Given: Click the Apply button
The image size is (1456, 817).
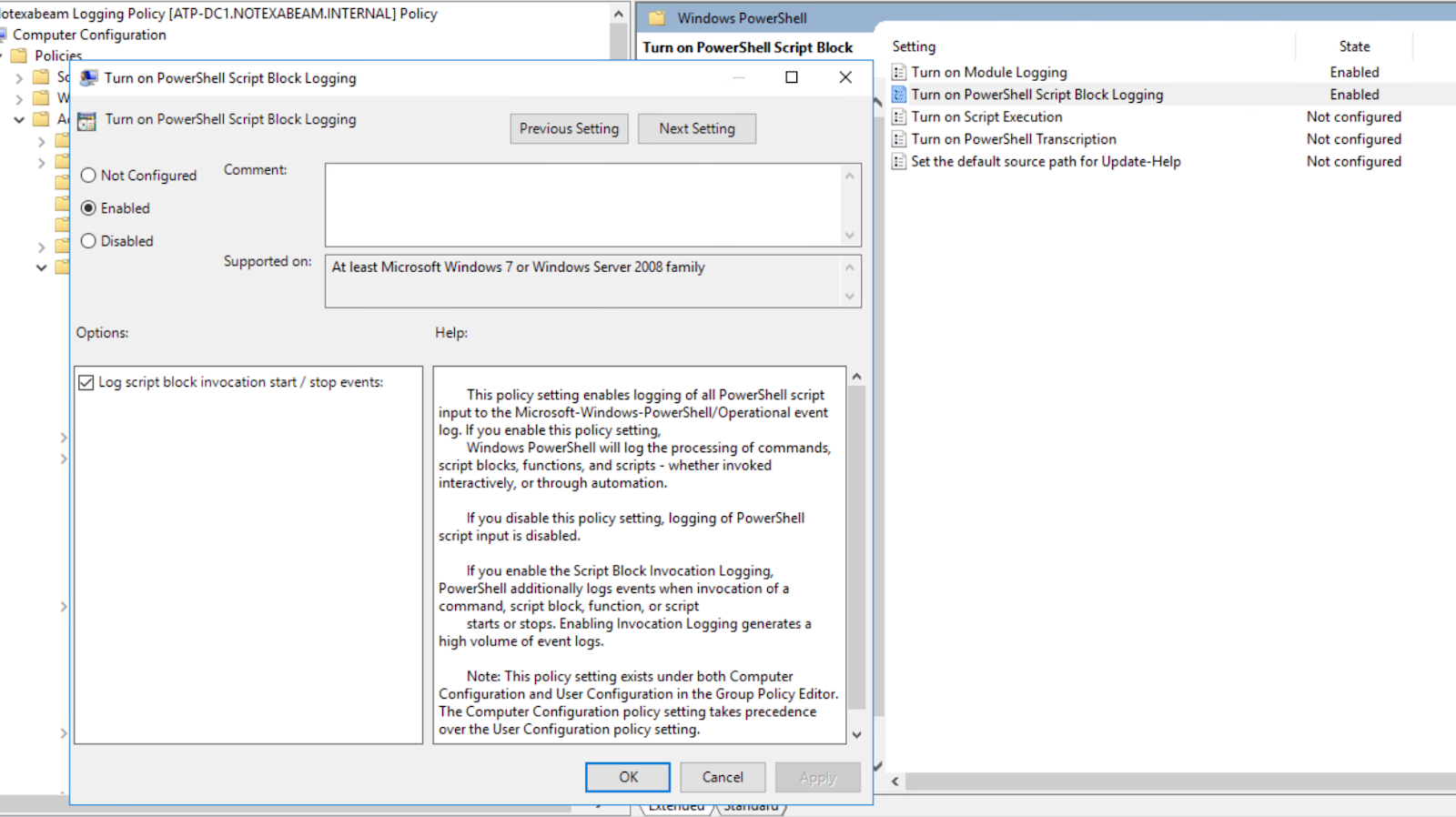Looking at the screenshot, I should [x=818, y=777].
